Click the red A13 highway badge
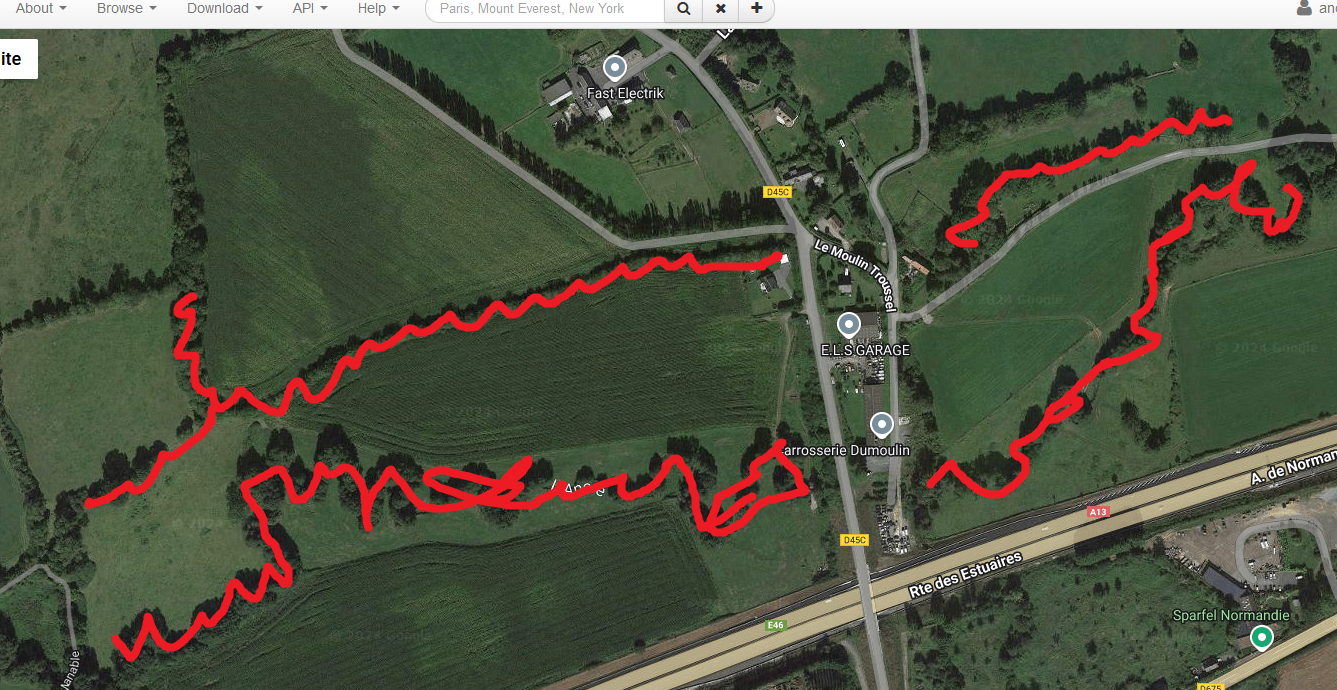This screenshot has height=690, width=1337. 1099,511
